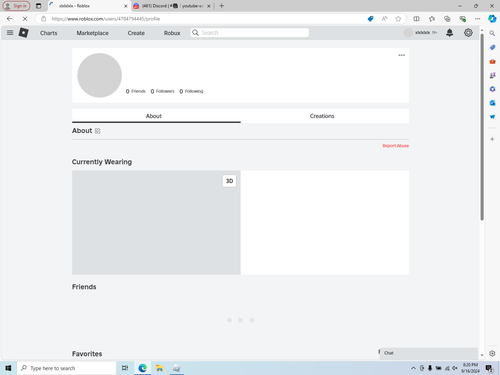Select the About tab
Image resolution: width=500 pixels, height=375 pixels.
coord(156,116)
